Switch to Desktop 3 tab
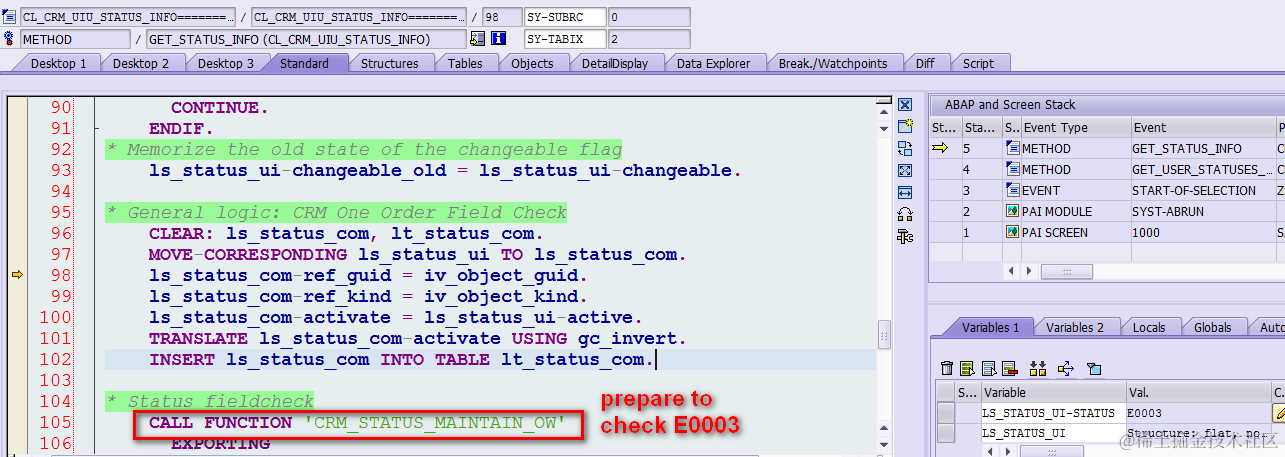 click(x=225, y=63)
